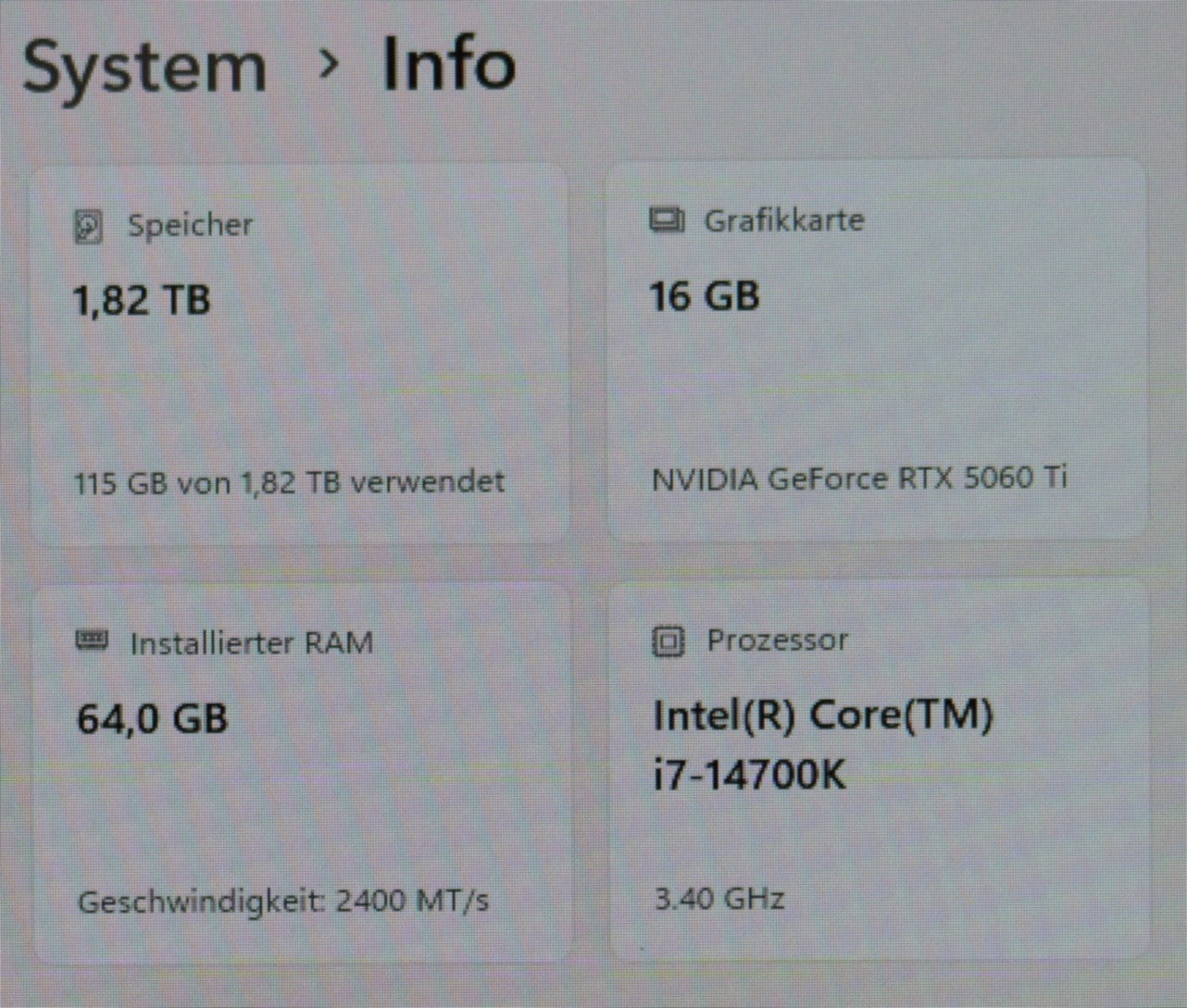Click the Prozessor chip icon
Screen dimensions: 1187x1008
coord(668,641)
